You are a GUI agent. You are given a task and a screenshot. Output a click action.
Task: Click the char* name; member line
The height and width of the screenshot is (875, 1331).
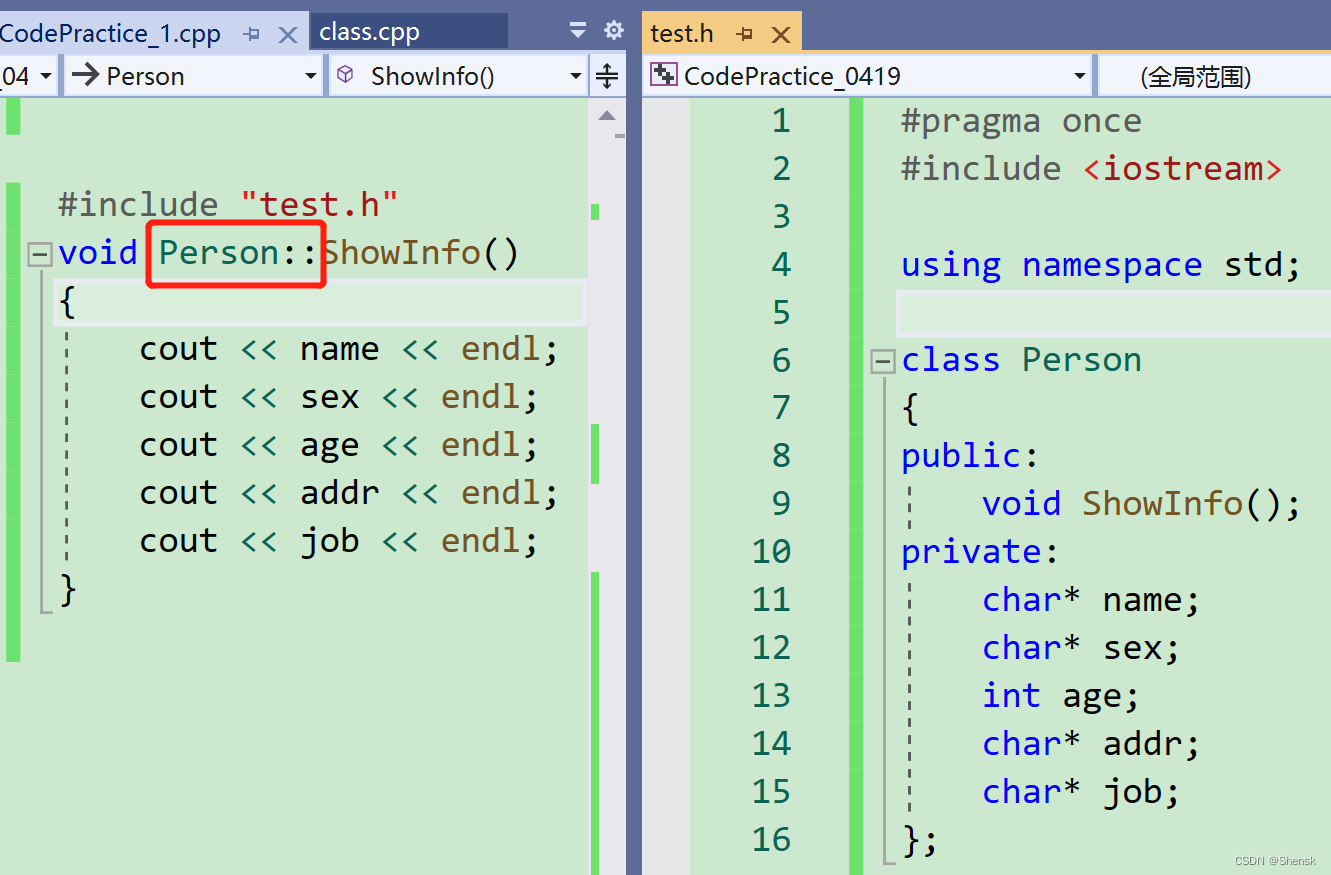(1091, 600)
